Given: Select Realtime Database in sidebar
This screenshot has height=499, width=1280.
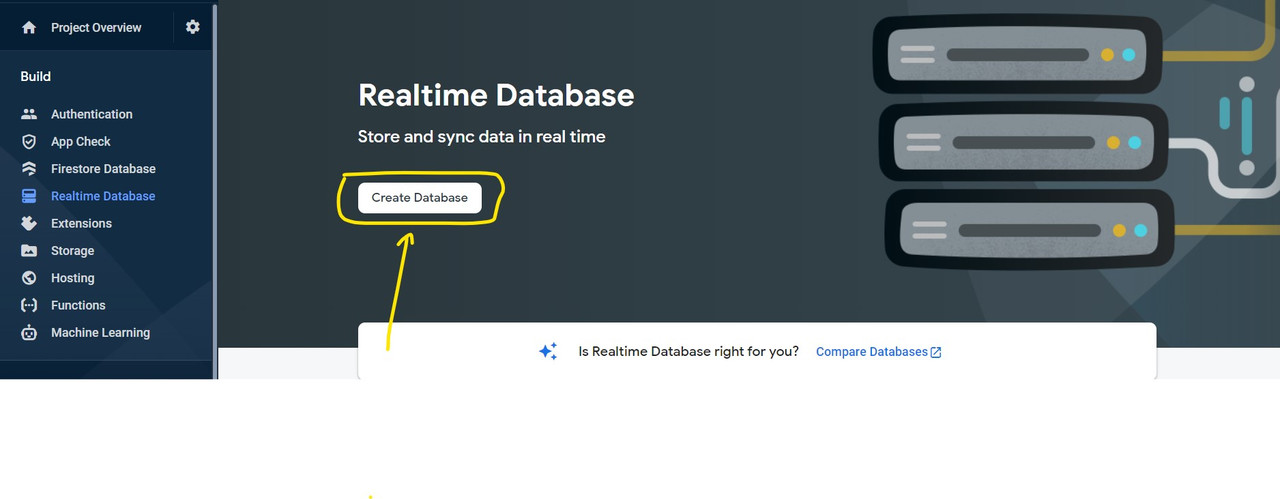Looking at the screenshot, I should click(103, 196).
